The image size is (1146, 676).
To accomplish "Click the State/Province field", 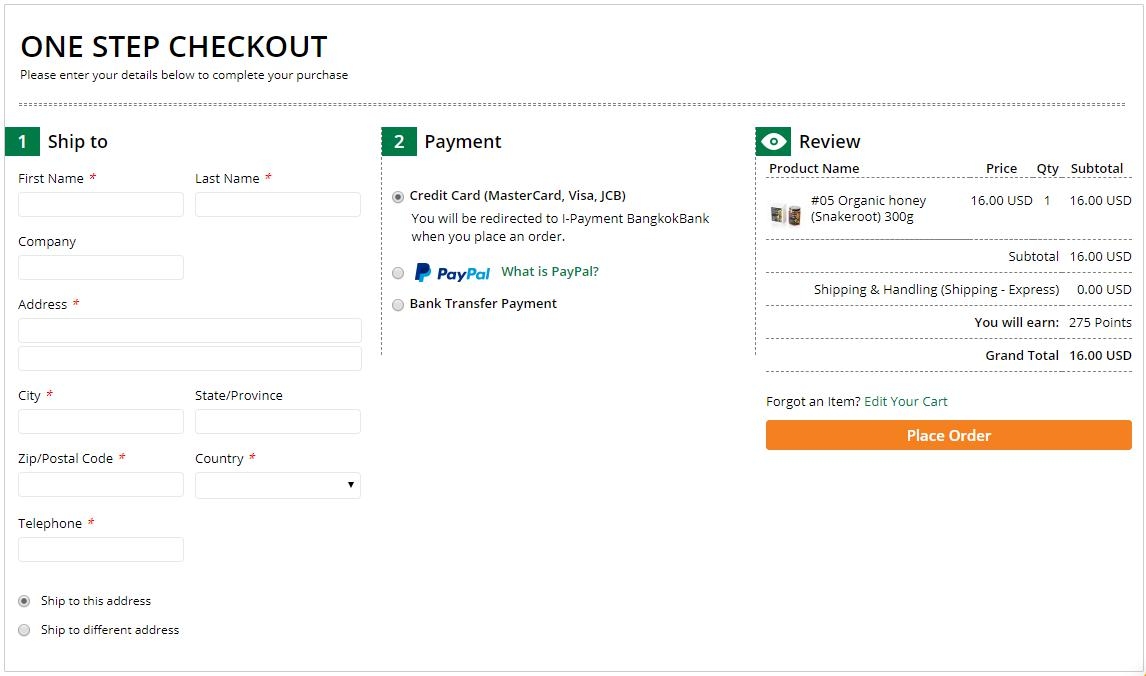I will (278, 422).
